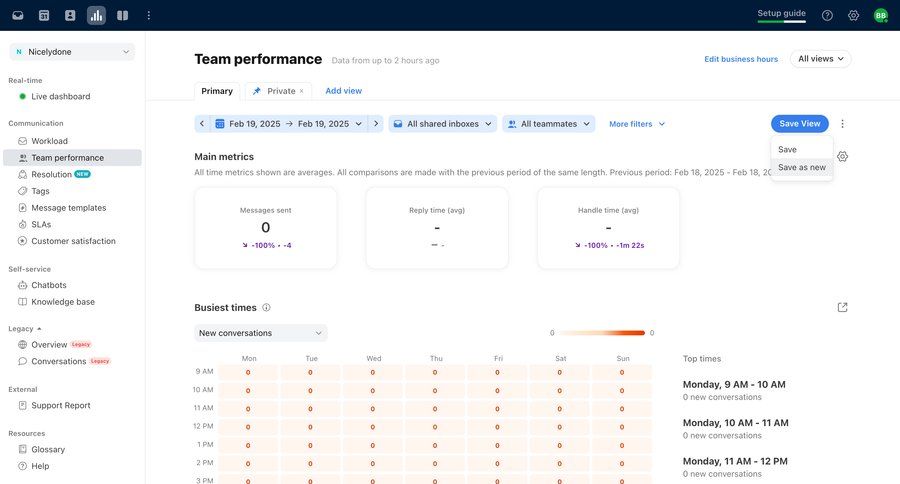Click the Edit business hours link
Image resolution: width=900 pixels, height=484 pixels.
pyautogui.click(x=741, y=59)
